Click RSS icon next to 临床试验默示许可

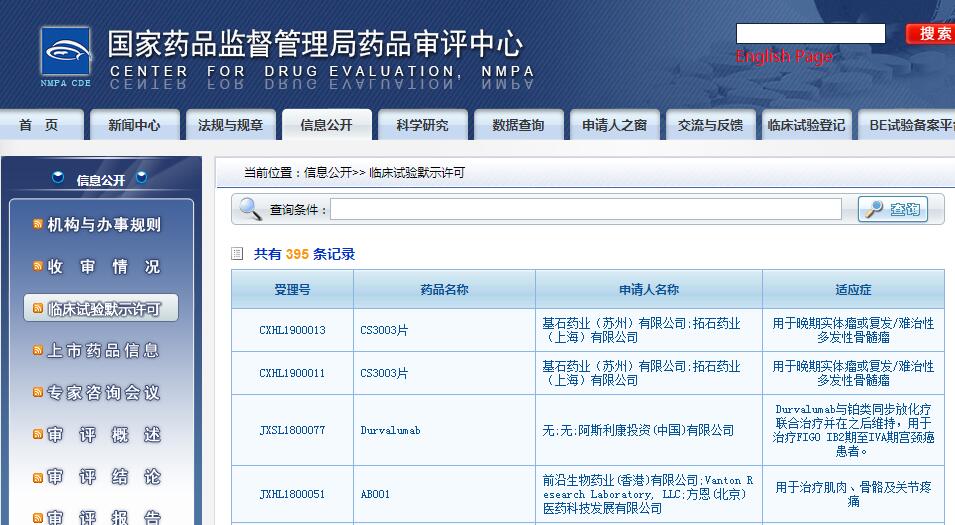click(x=38, y=308)
